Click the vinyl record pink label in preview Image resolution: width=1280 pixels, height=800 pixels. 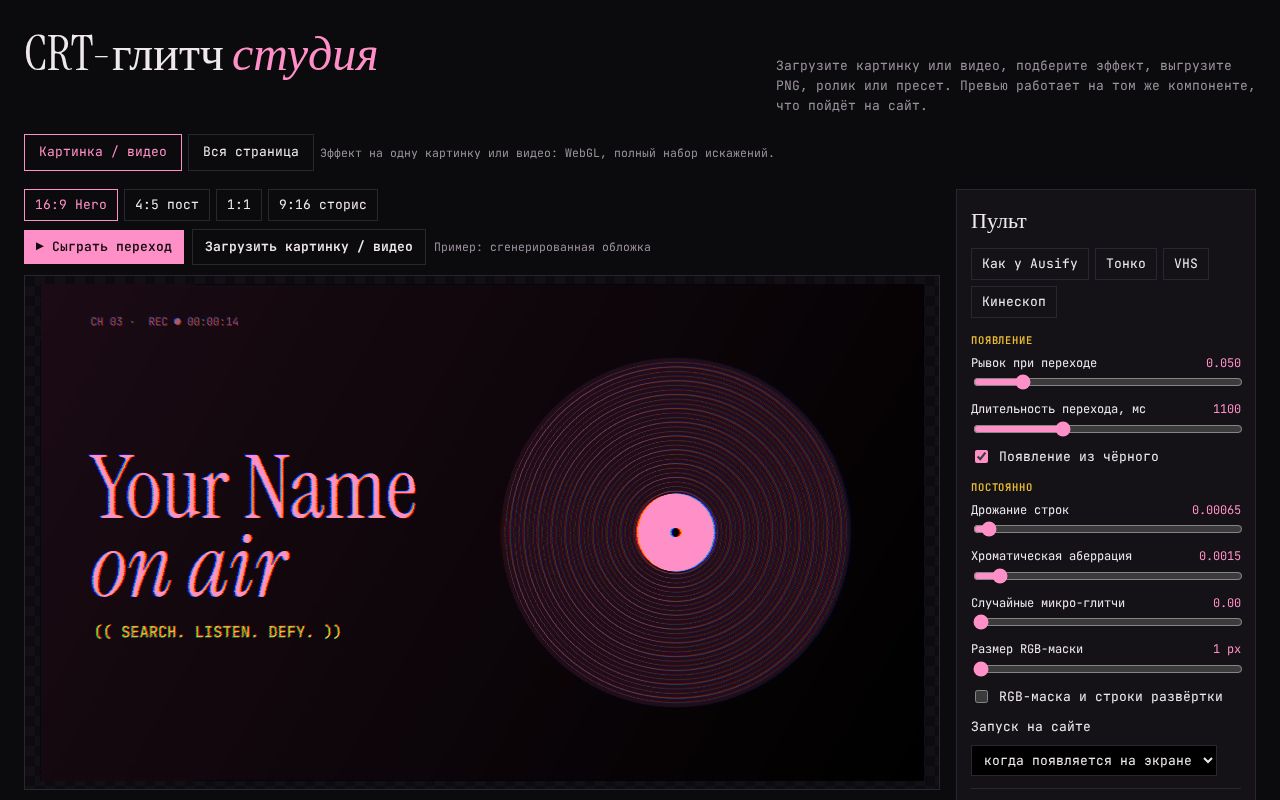click(676, 532)
